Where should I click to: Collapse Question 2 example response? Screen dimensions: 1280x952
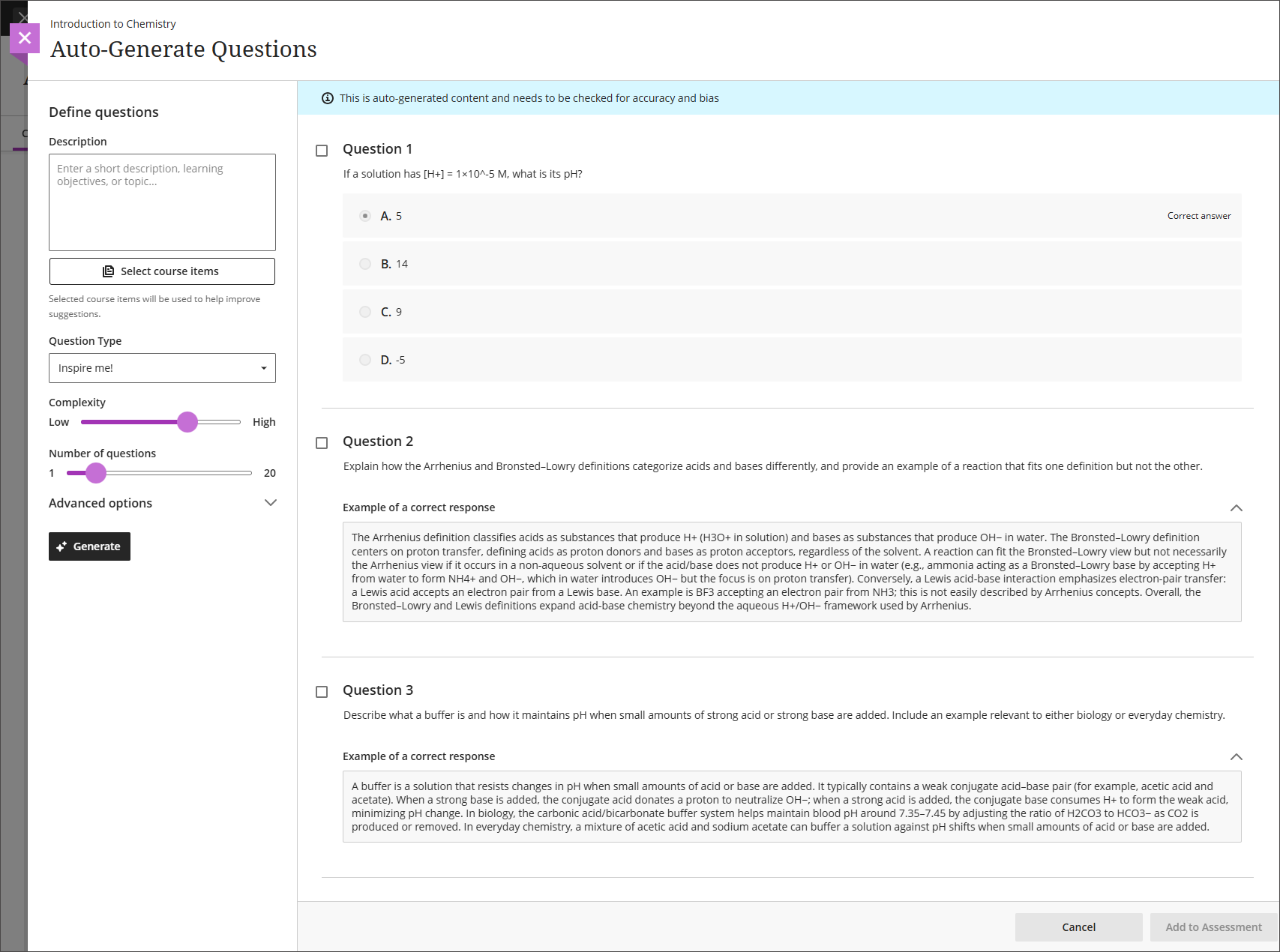(1237, 507)
